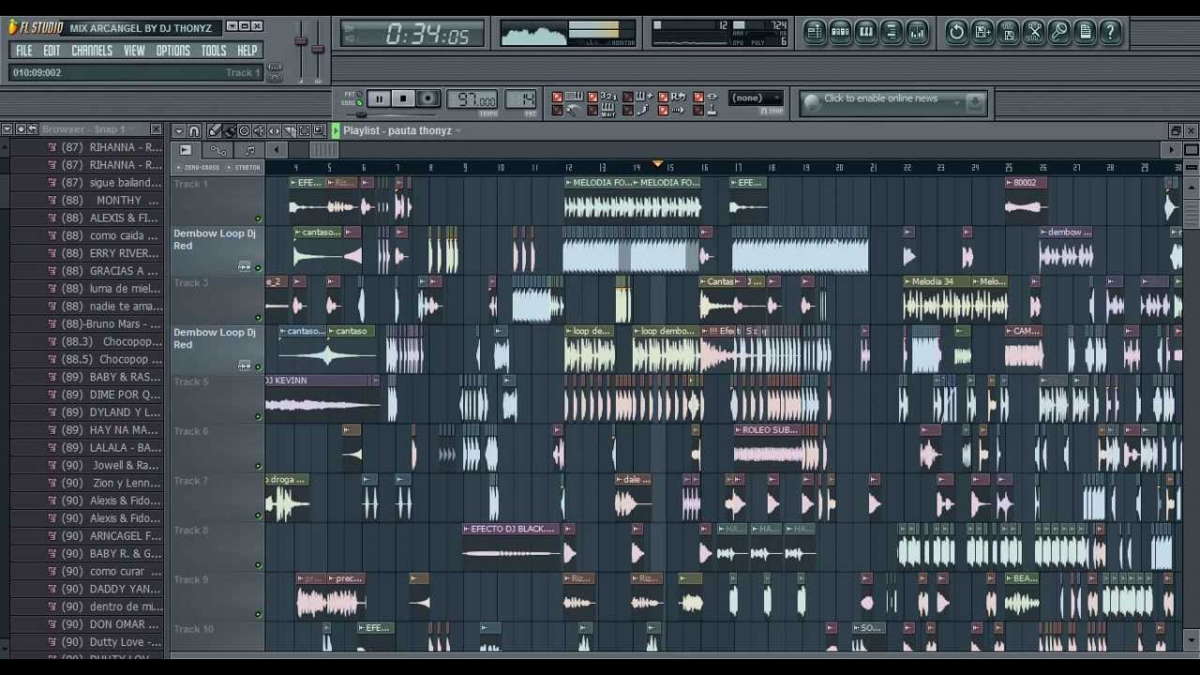Open the Mixer window

[918, 32]
